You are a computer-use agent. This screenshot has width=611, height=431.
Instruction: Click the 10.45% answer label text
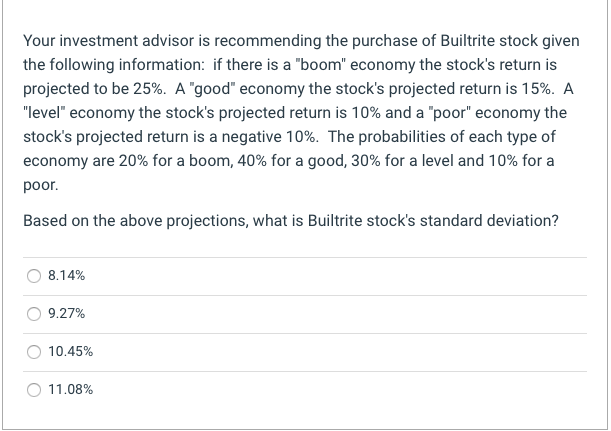69,352
